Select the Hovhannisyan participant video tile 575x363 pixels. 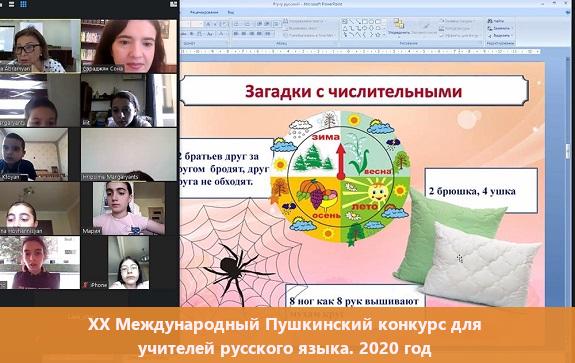(40, 208)
